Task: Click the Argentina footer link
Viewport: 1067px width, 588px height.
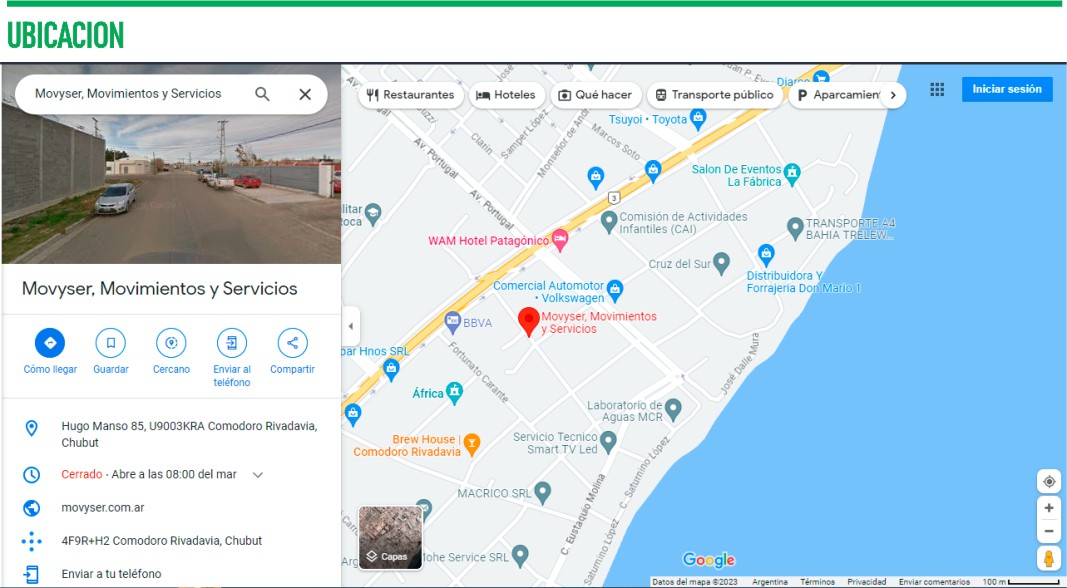Action: (770, 582)
